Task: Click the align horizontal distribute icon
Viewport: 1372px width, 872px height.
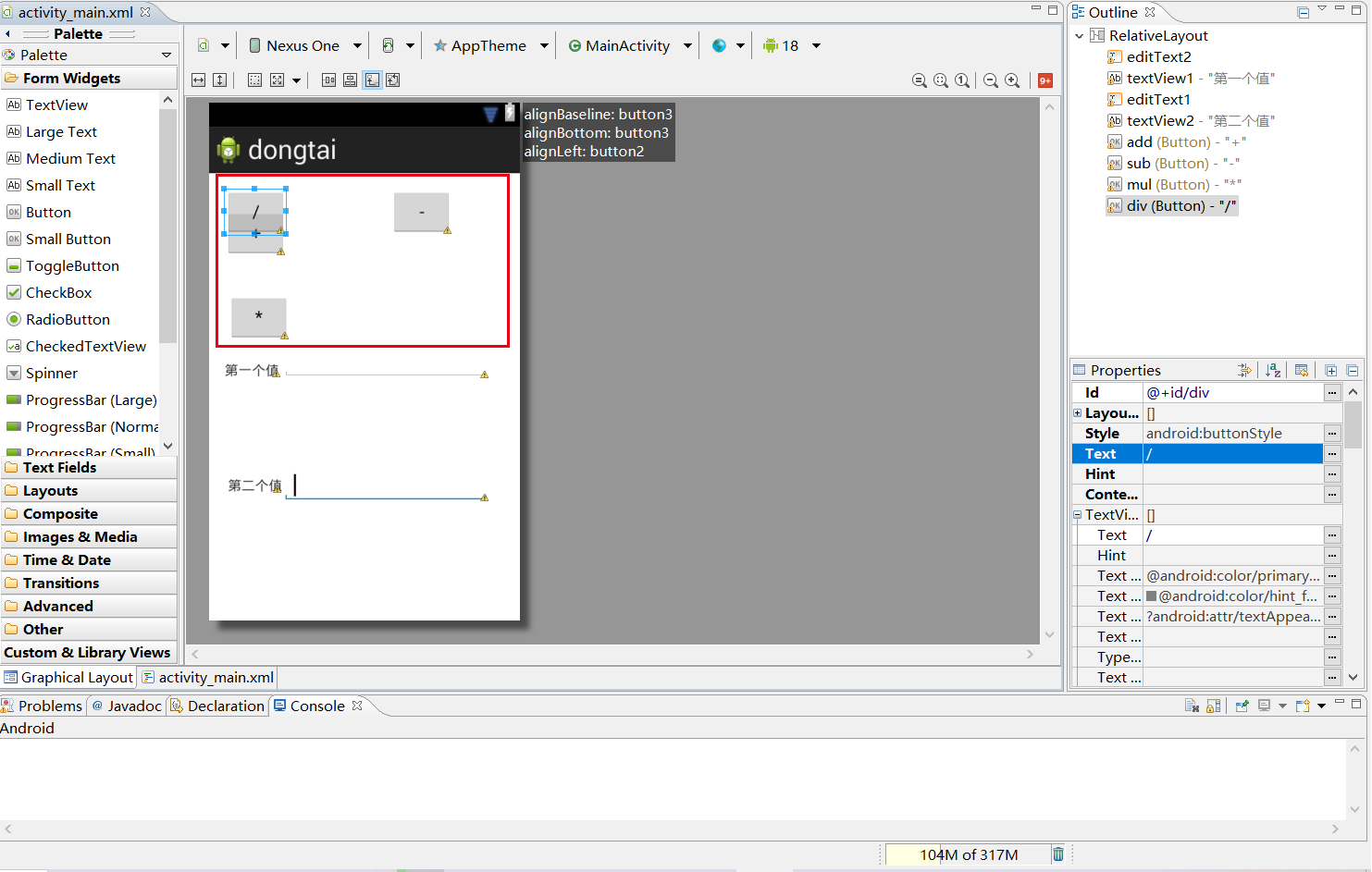Action: [328, 80]
